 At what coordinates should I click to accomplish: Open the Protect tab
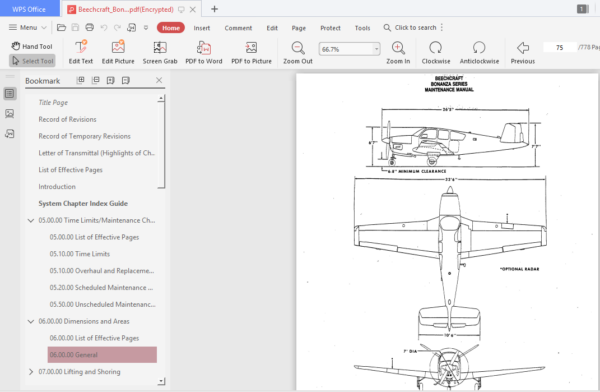(330, 28)
